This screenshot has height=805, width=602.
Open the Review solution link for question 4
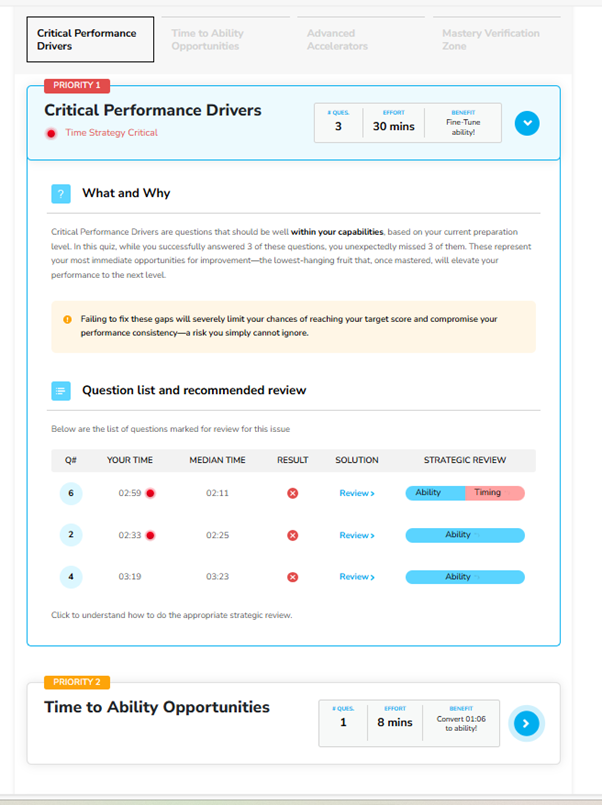[357, 577]
